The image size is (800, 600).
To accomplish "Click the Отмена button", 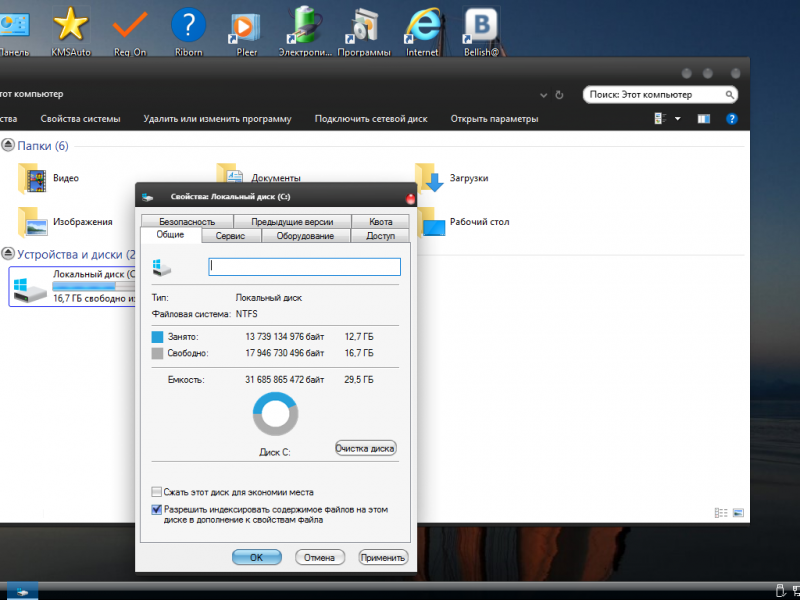I will (x=319, y=557).
